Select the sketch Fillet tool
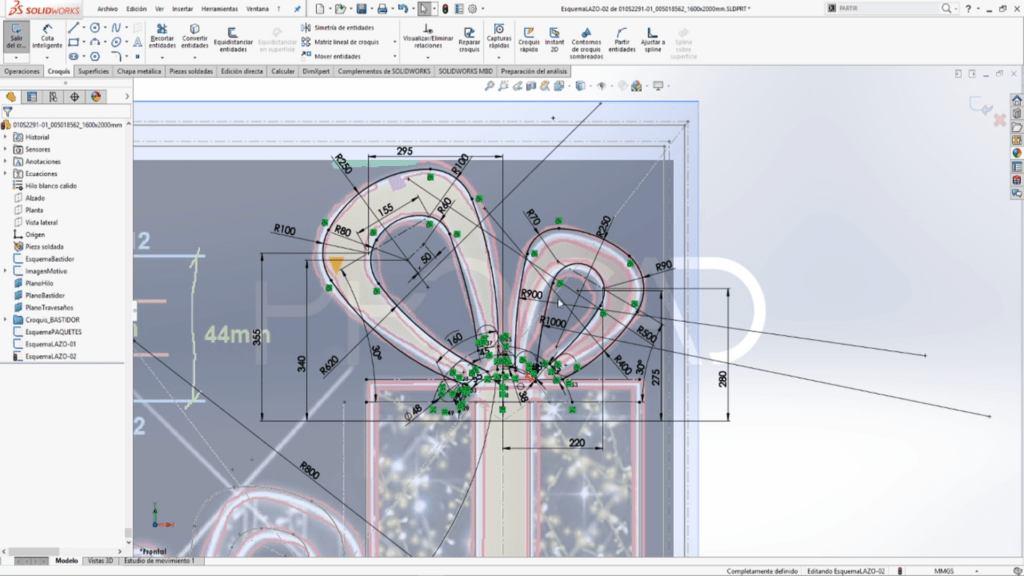The height and width of the screenshot is (576, 1024). (116, 56)
